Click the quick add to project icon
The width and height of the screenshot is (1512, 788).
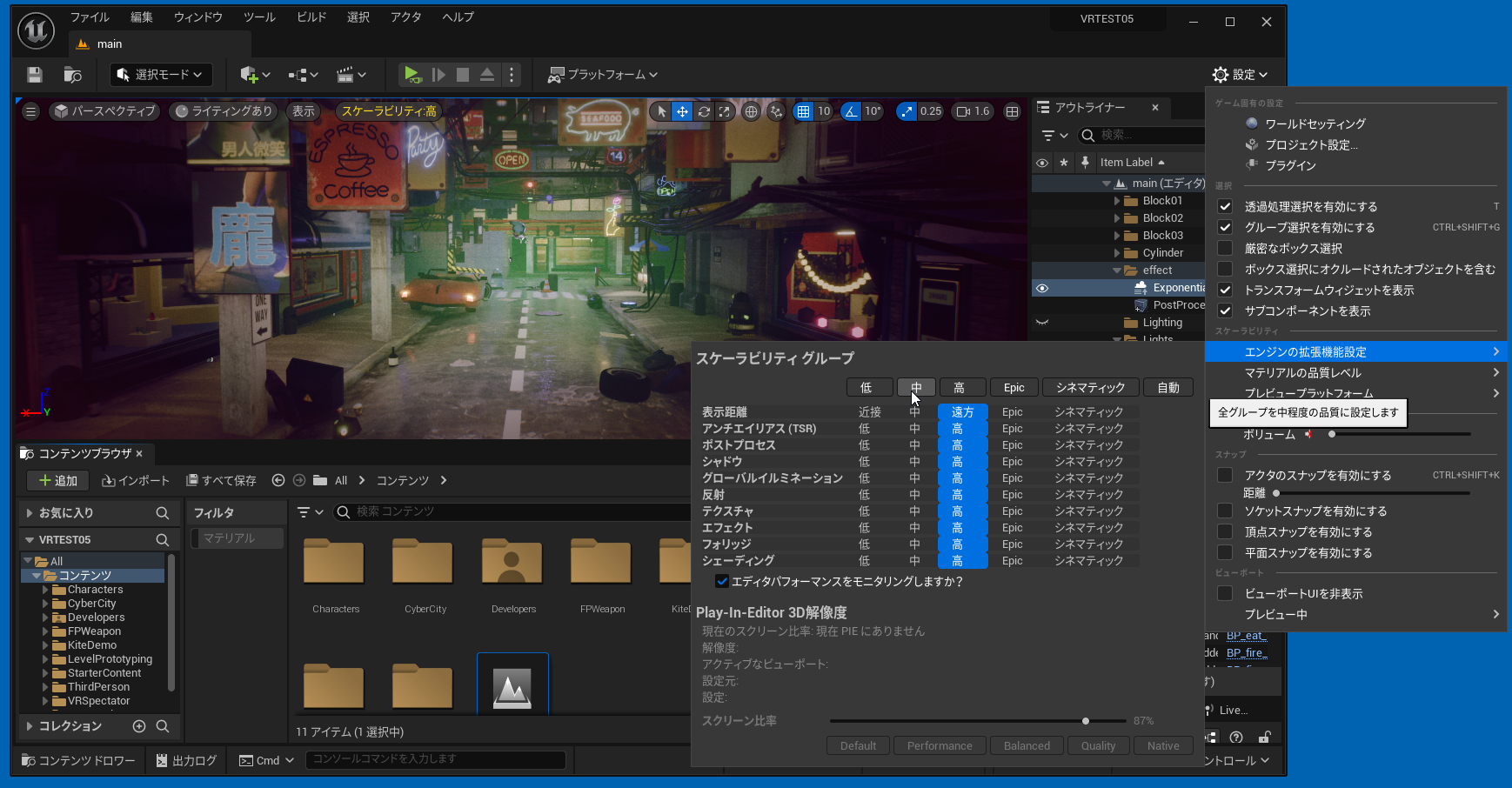249,75
